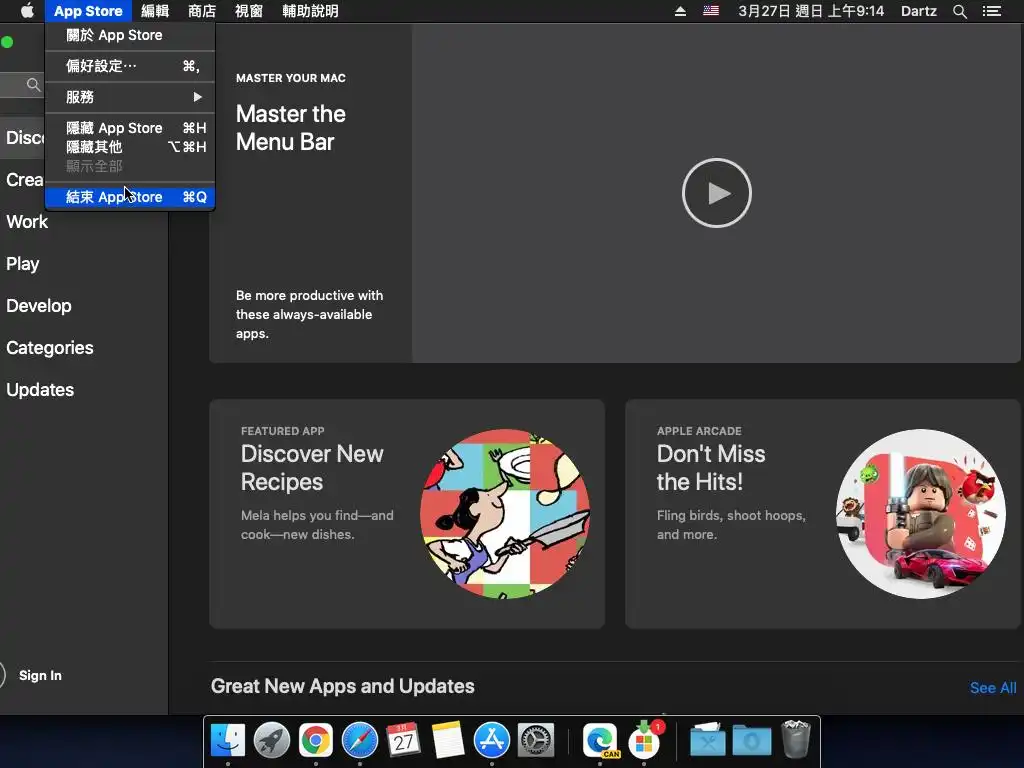
Task: Open the Updates sidebar section
Action: [x=40, y=390]
